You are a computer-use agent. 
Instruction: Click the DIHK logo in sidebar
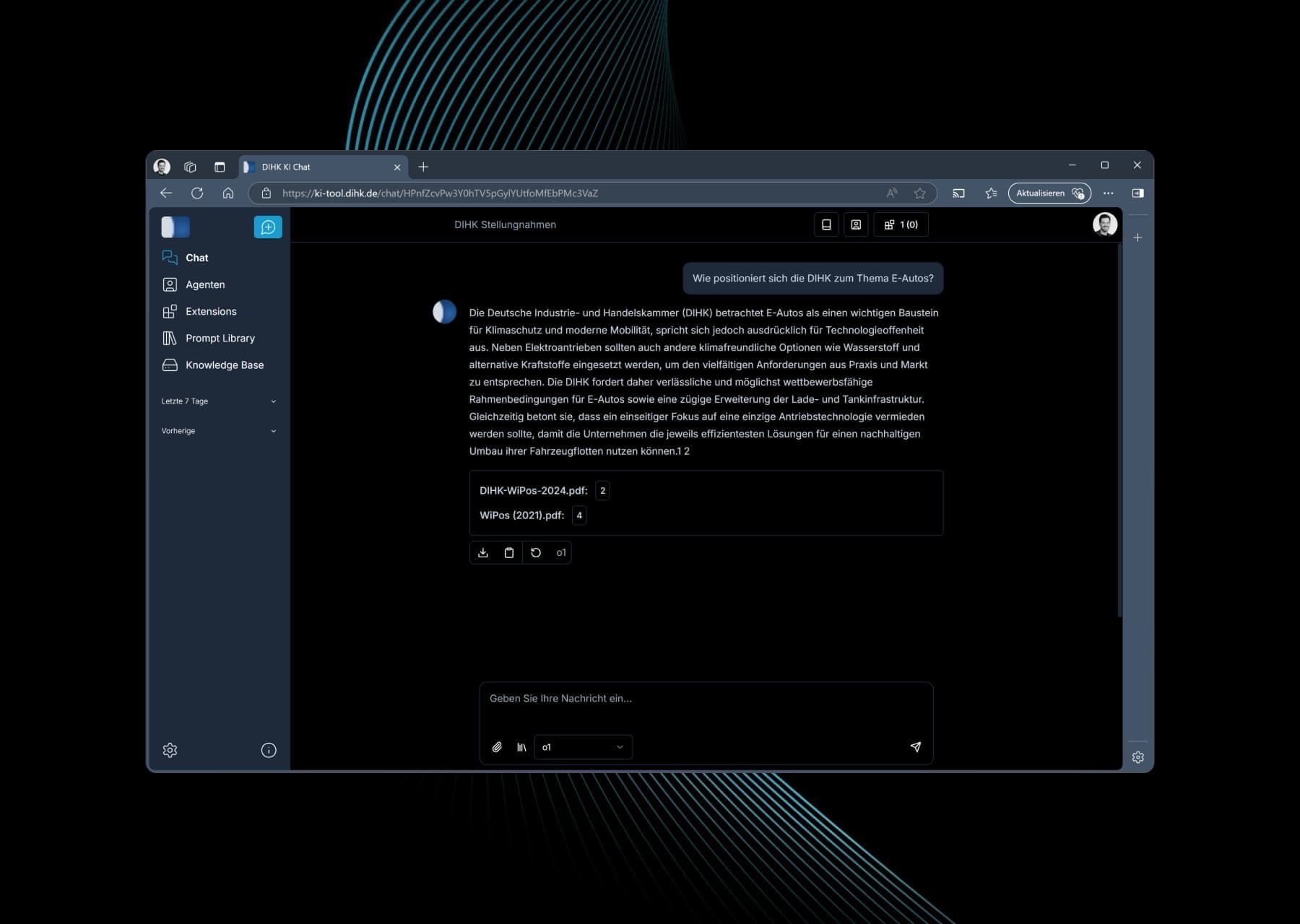[175, 227]
